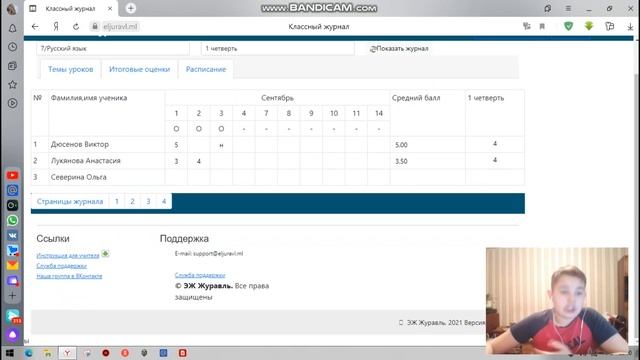Click average score 5.00

(x=401, y=145)
